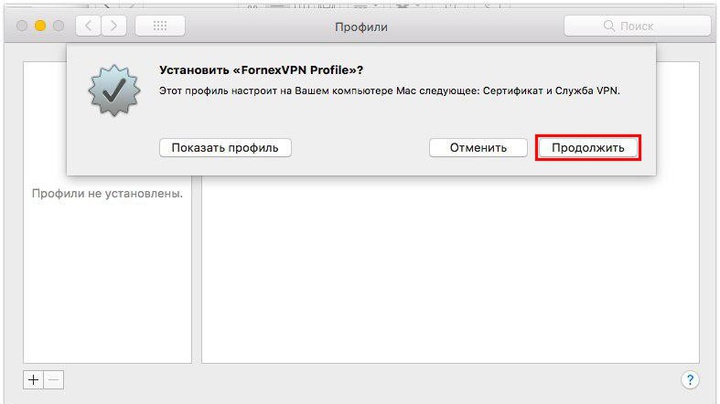
Task: Go forward with the right arrow button
Action: tap(113, 26)
